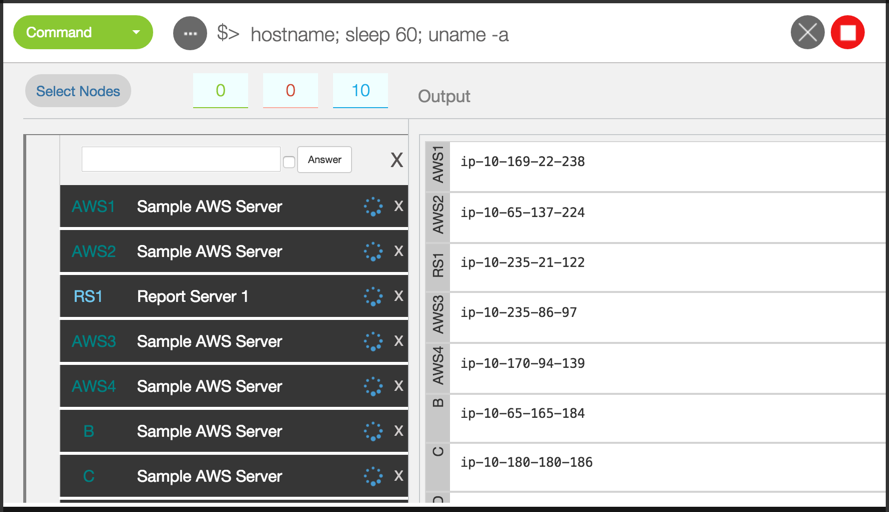Viewport: 889px width, 512px height.
Task: Click C vertical output label
Action: [438, 452]
